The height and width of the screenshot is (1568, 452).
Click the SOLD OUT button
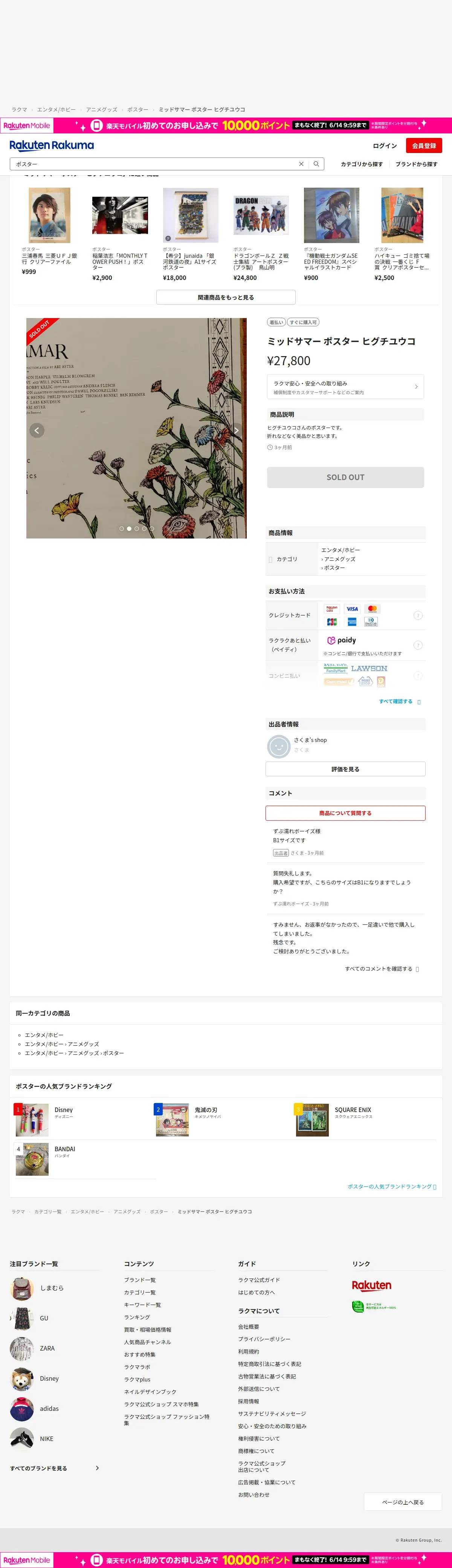coord(345,477)
